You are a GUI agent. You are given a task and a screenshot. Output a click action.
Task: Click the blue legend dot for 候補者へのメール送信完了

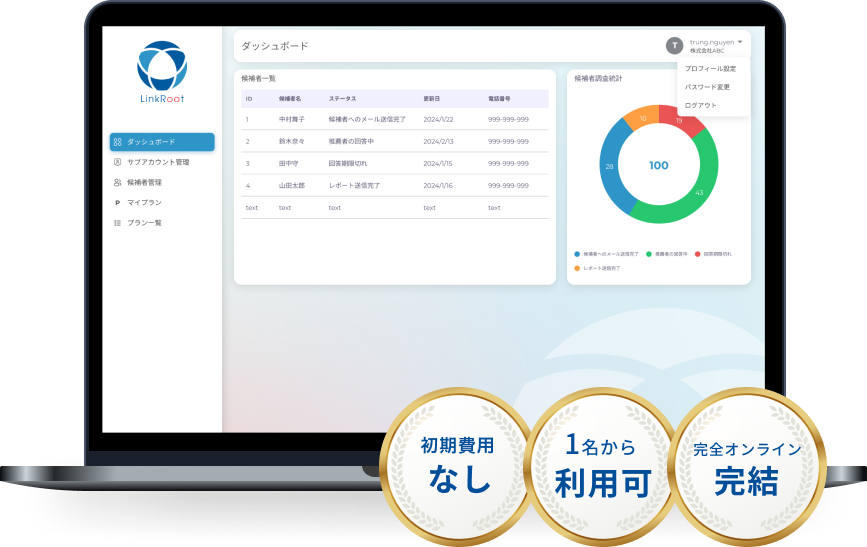pos(577,254)
